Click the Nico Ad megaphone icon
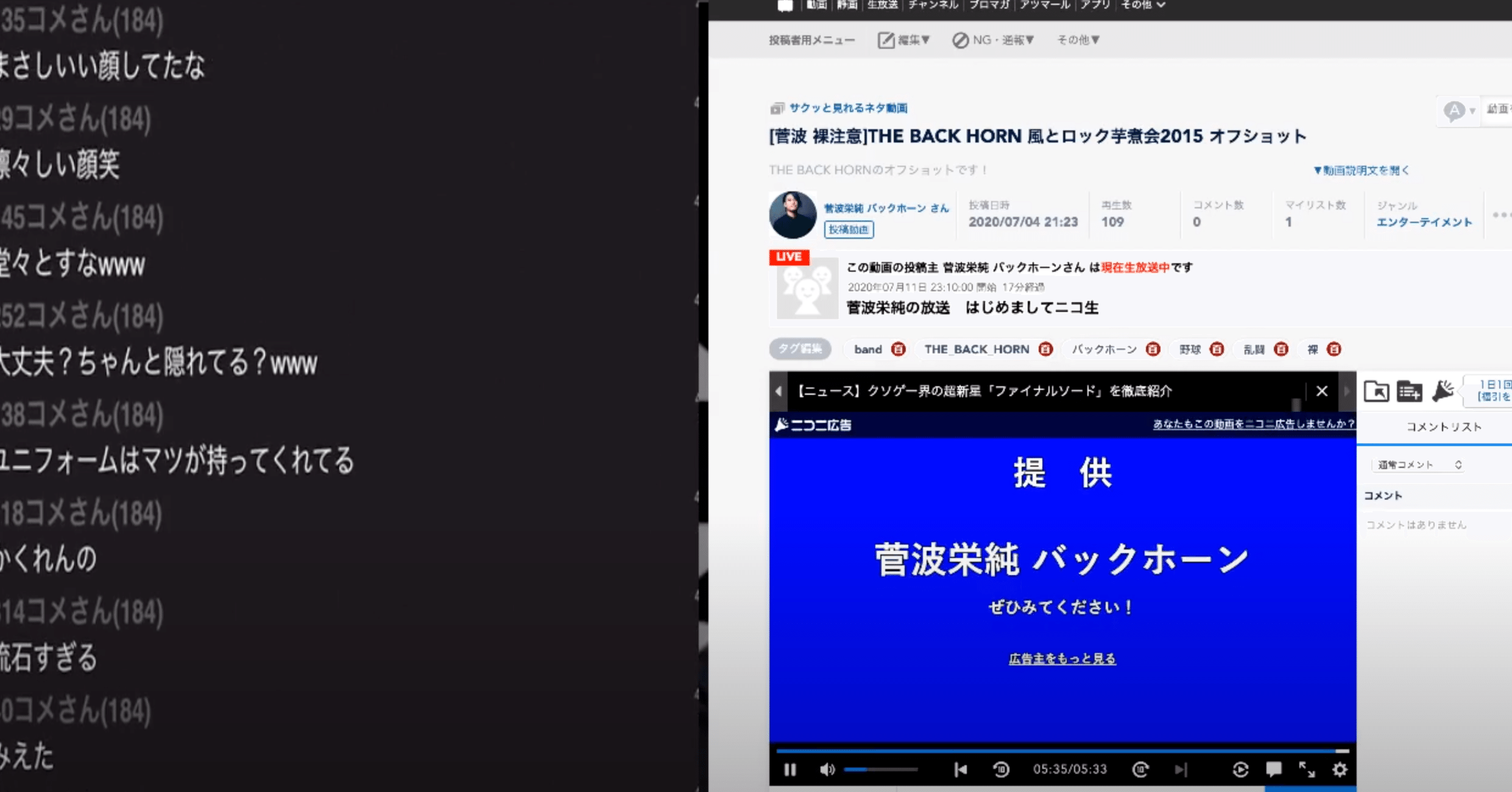Image resolution: width=1512 pixels, height=792 pixels. coord(1443,391)
